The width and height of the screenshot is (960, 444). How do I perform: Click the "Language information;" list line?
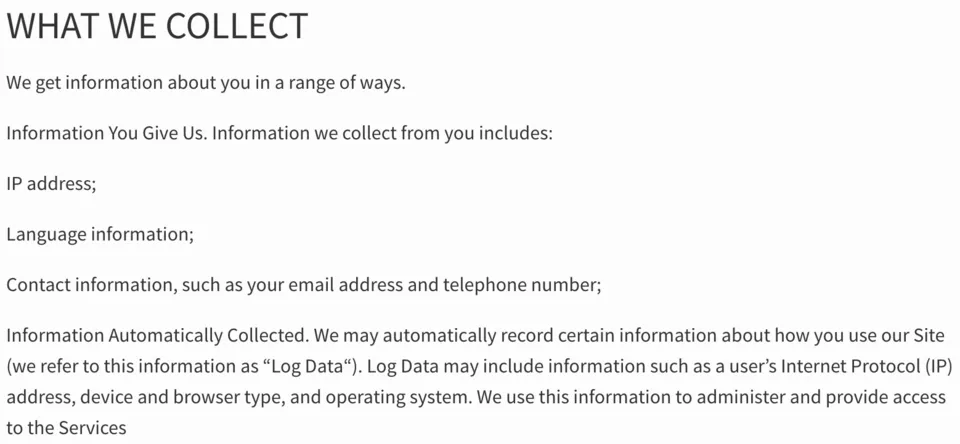(x=100, y=234)
